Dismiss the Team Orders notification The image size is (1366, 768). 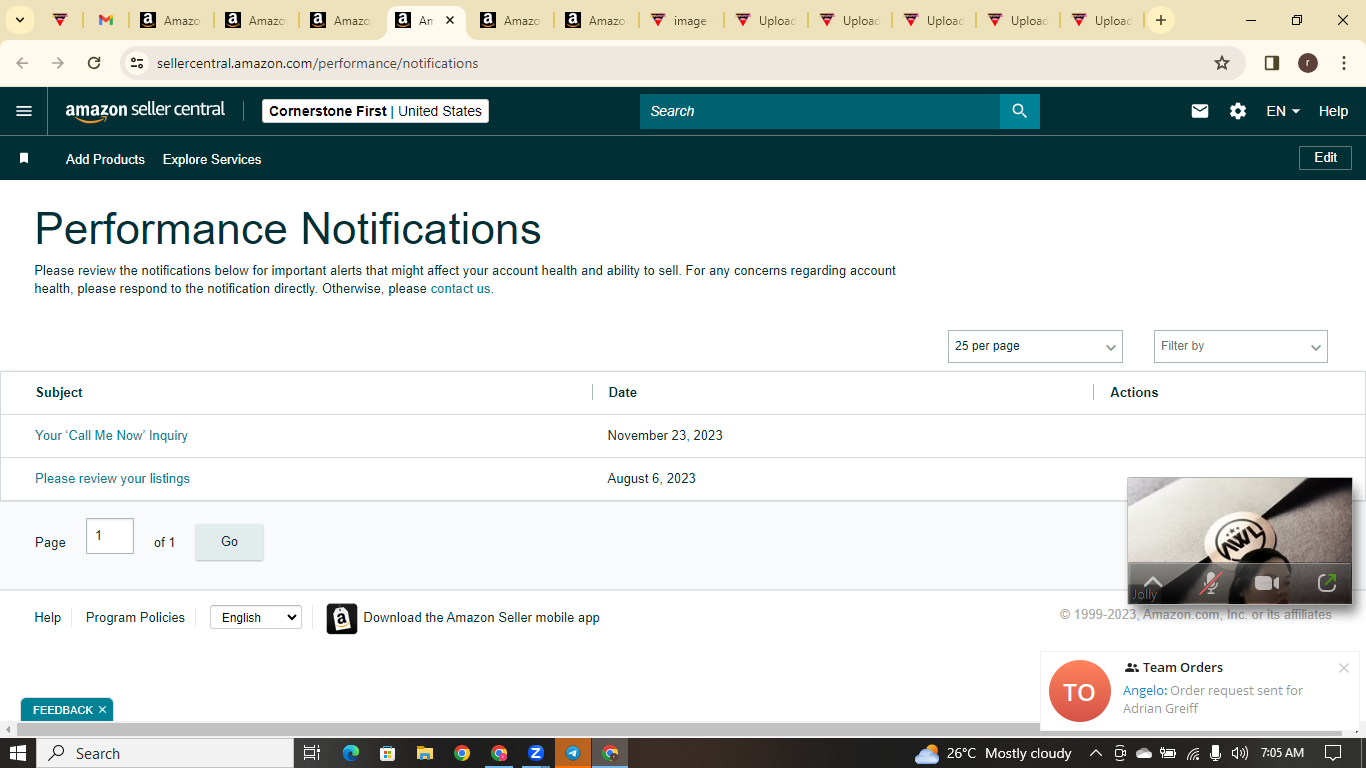[x=1344, y=668]
